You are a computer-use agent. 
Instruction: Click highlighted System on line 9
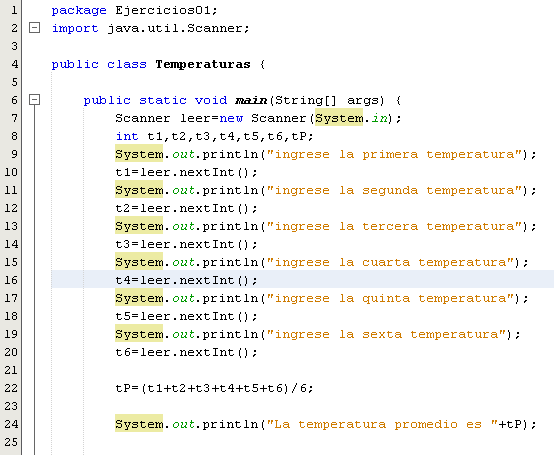[x=139, y=154]
